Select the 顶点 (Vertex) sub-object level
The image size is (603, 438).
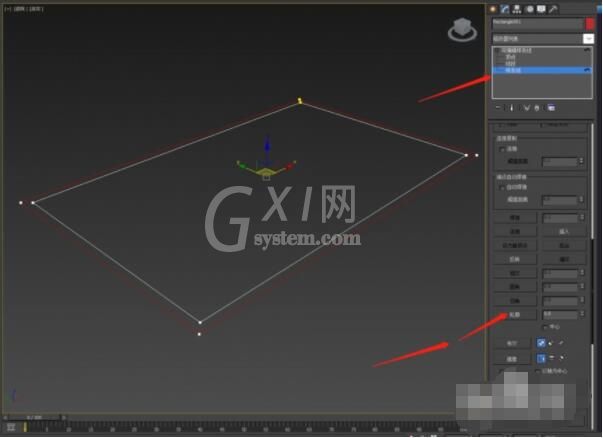pyautogui.click(x=510, y=57)
